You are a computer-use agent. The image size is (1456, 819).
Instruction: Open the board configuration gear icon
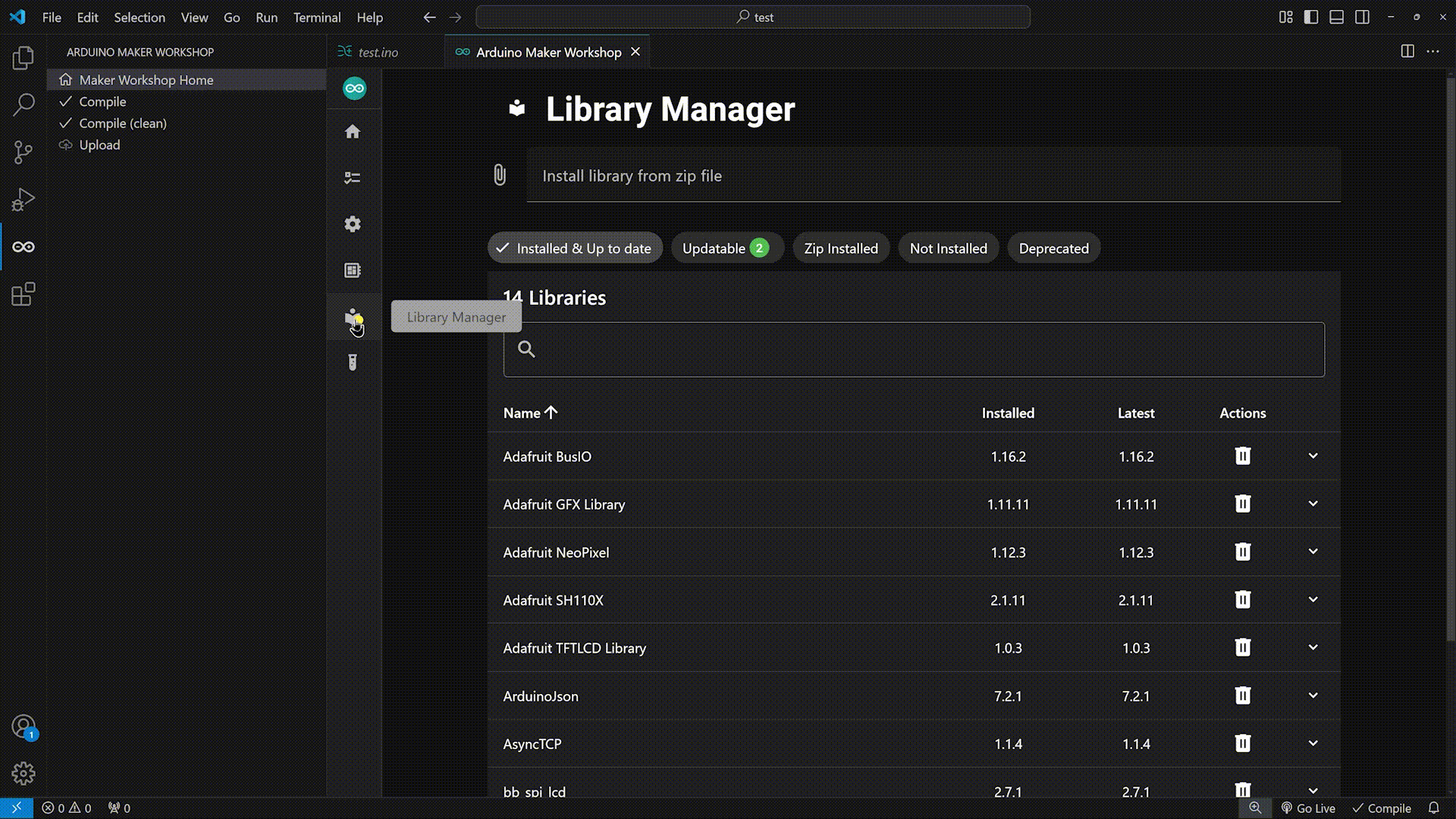click(353, 224)
